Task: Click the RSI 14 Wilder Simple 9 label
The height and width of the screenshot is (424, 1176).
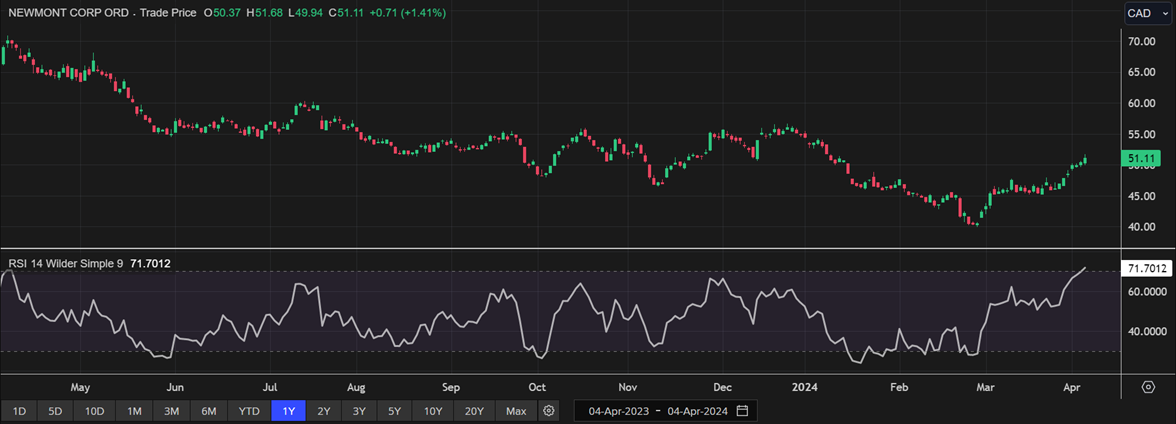Action: [x=65, y=263]
